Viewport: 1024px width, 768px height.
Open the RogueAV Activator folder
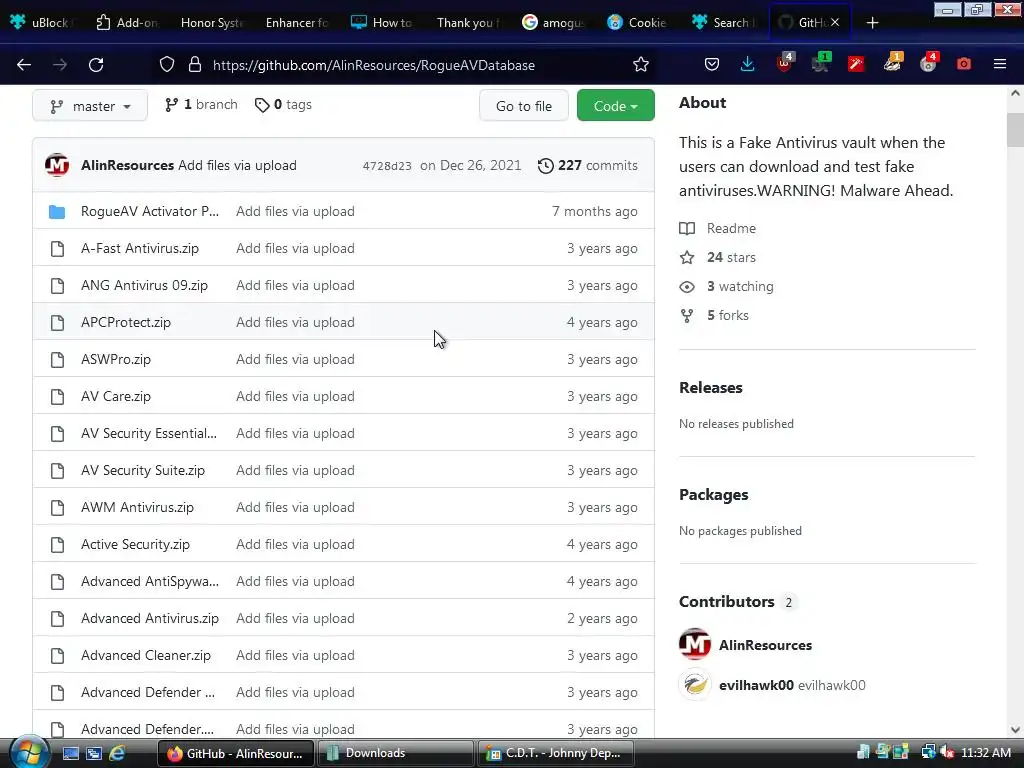(x=150, y=212)
